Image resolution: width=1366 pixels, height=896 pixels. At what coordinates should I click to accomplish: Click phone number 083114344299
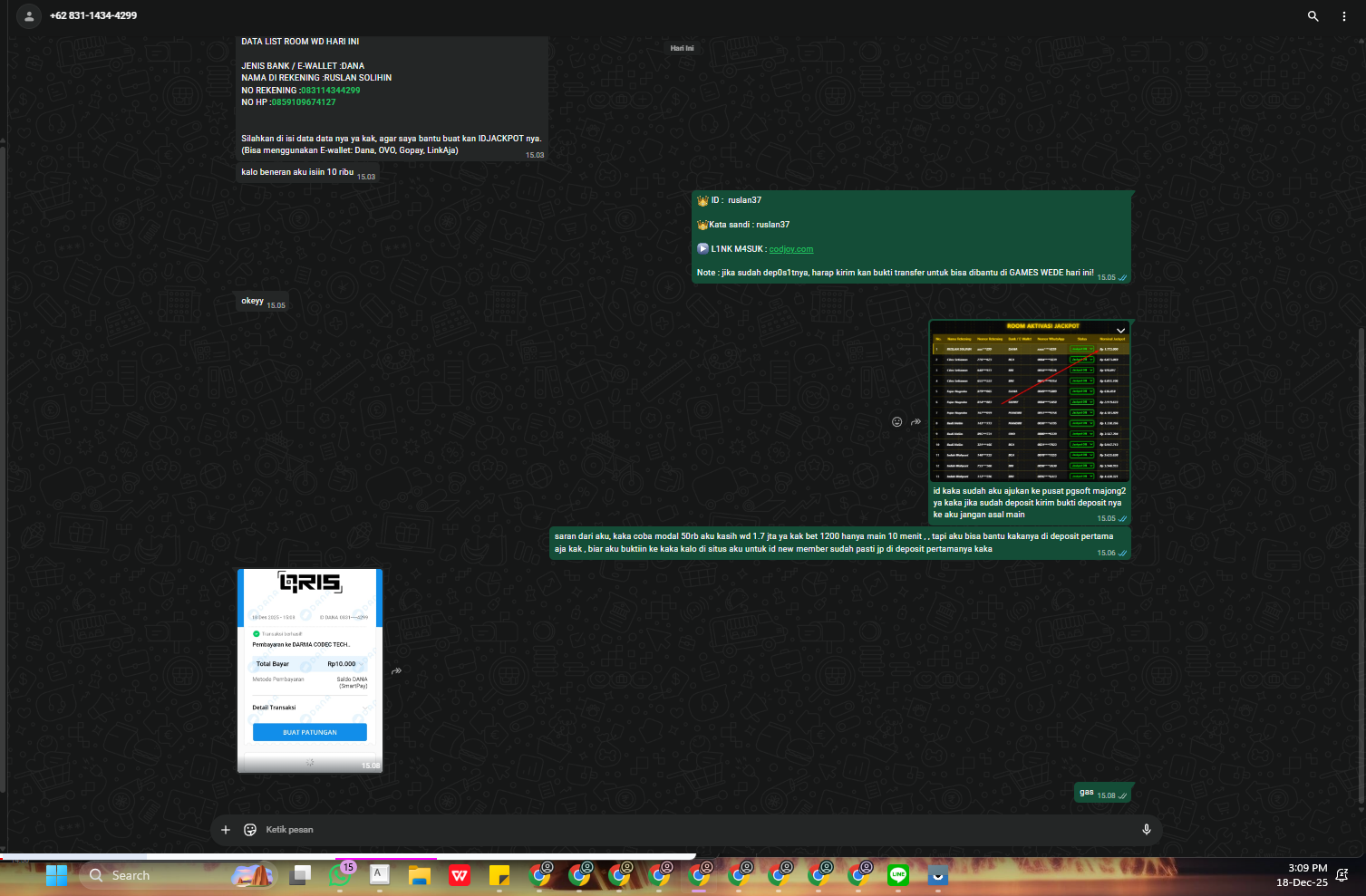331,91
